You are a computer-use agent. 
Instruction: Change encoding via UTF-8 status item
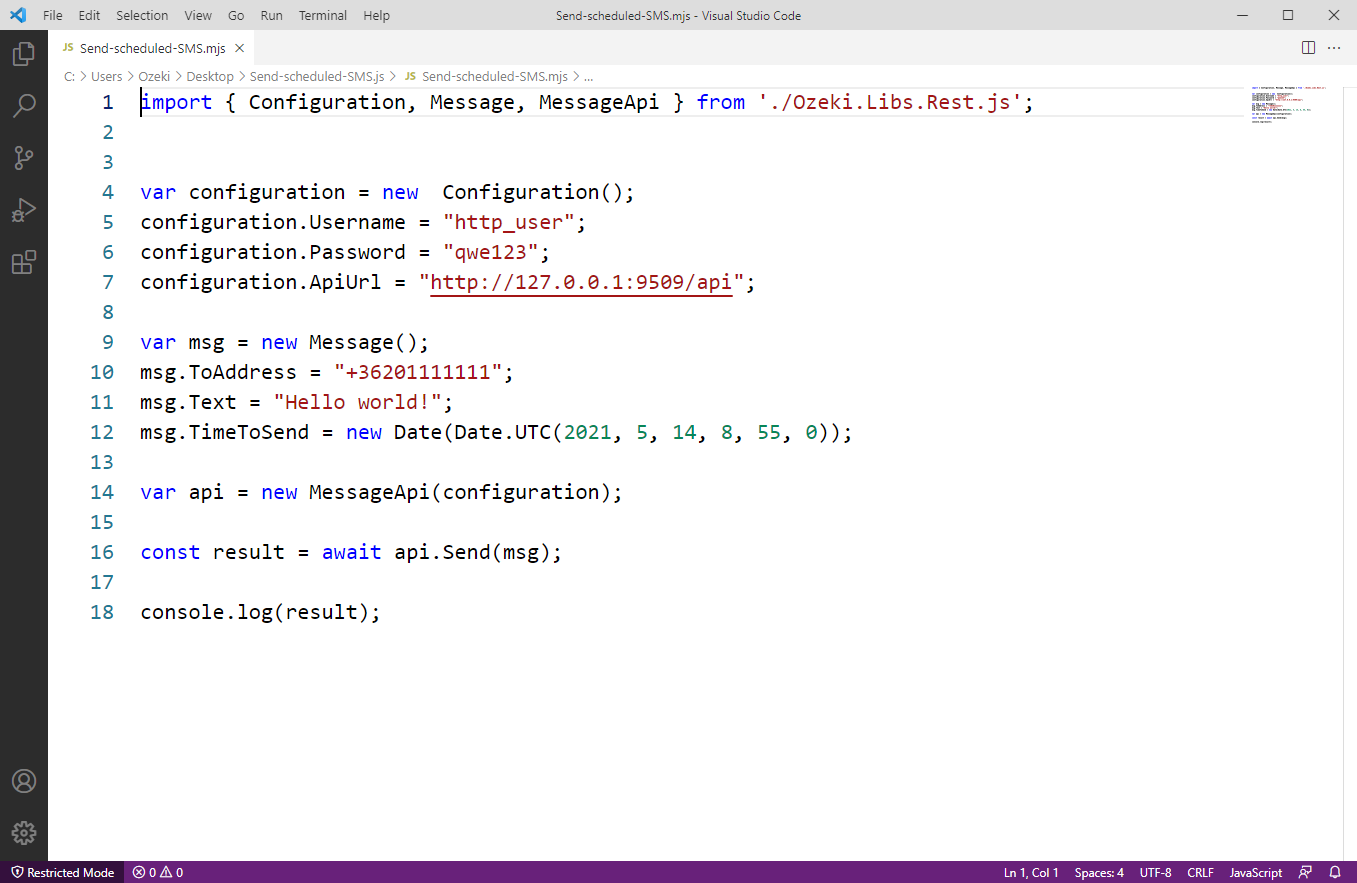pyautogui.click(x=1155, y=872)
